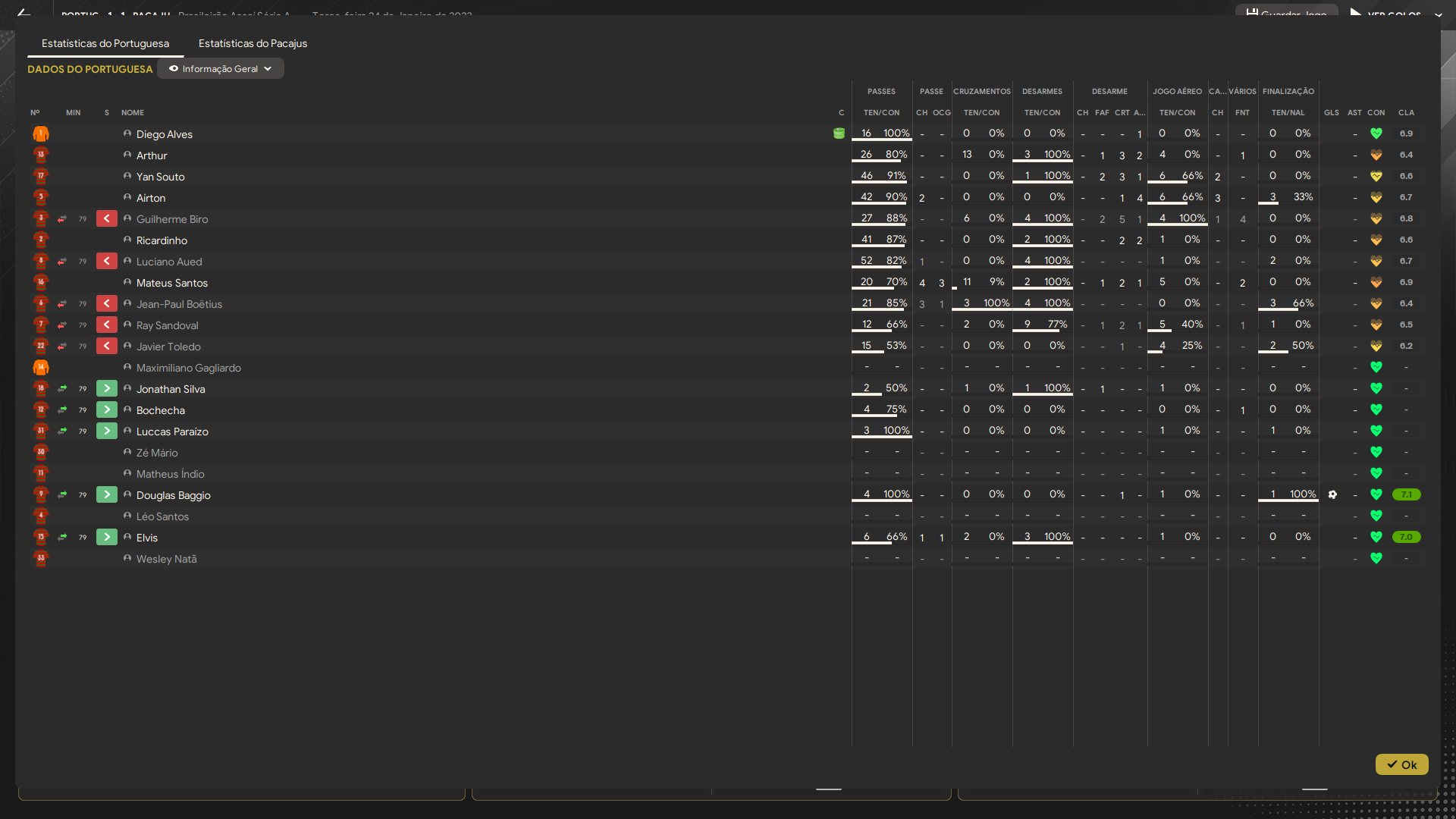Screen dimensions: 1456x819
Task: Open player Wesley Natã
Action: tap(166, 559)
